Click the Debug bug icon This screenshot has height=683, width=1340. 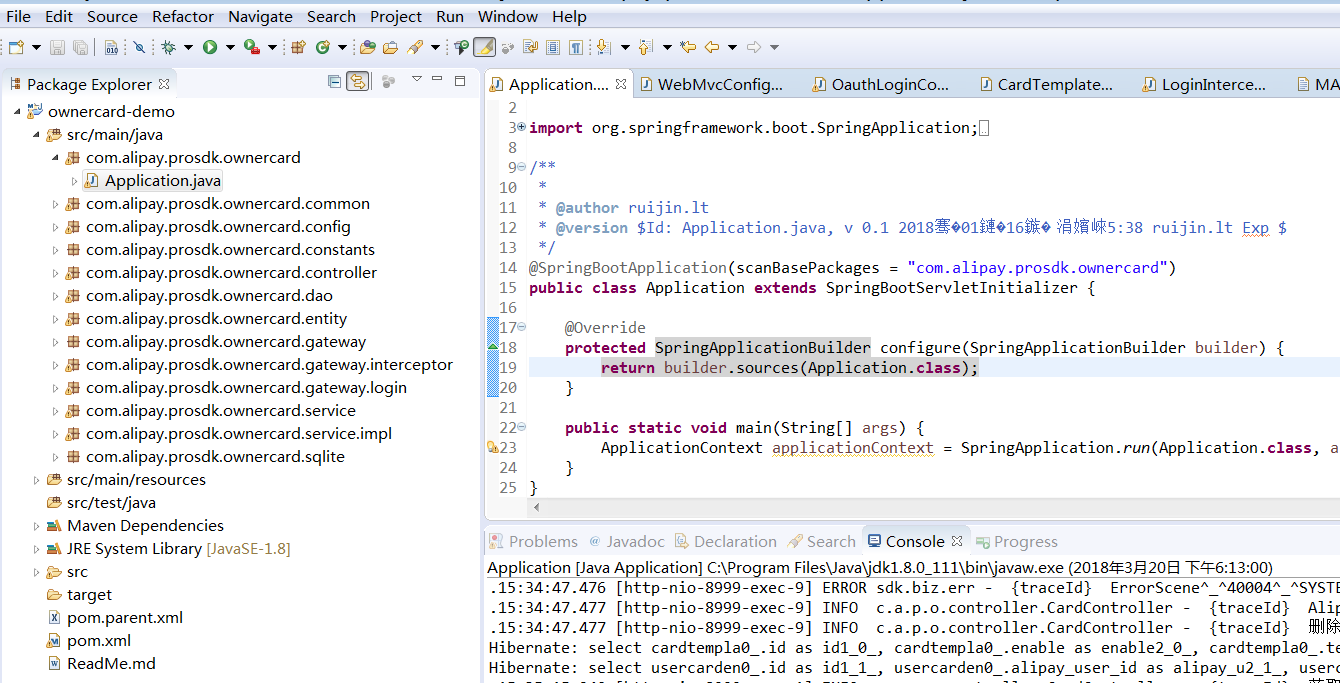(169, 47)
